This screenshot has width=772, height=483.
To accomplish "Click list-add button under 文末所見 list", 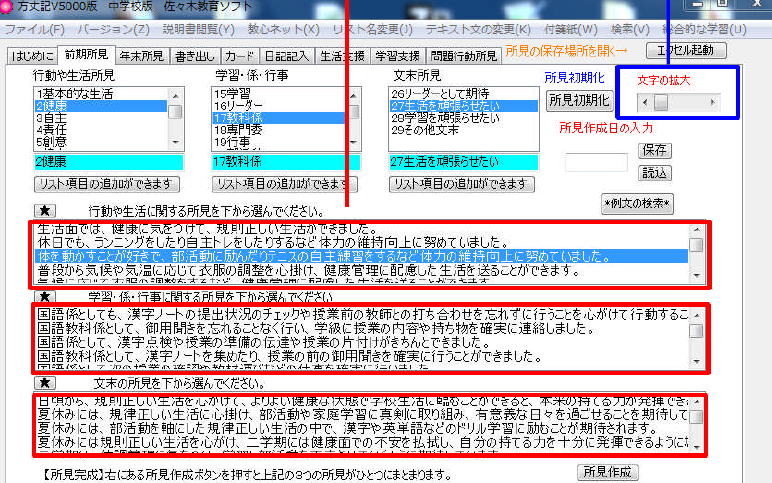I will 461,184.
